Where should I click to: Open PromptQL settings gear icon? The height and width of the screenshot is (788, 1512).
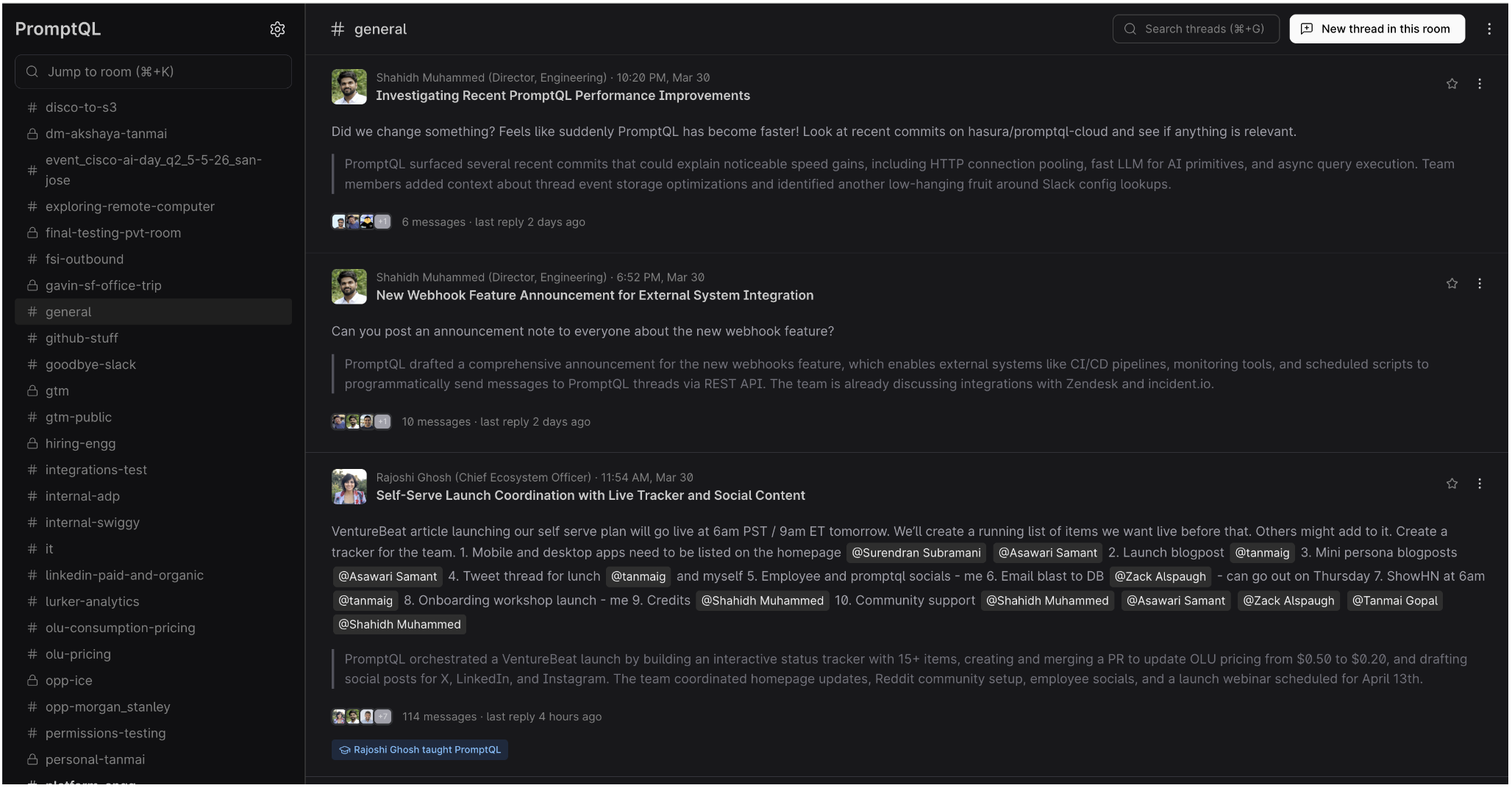point(277,29)
